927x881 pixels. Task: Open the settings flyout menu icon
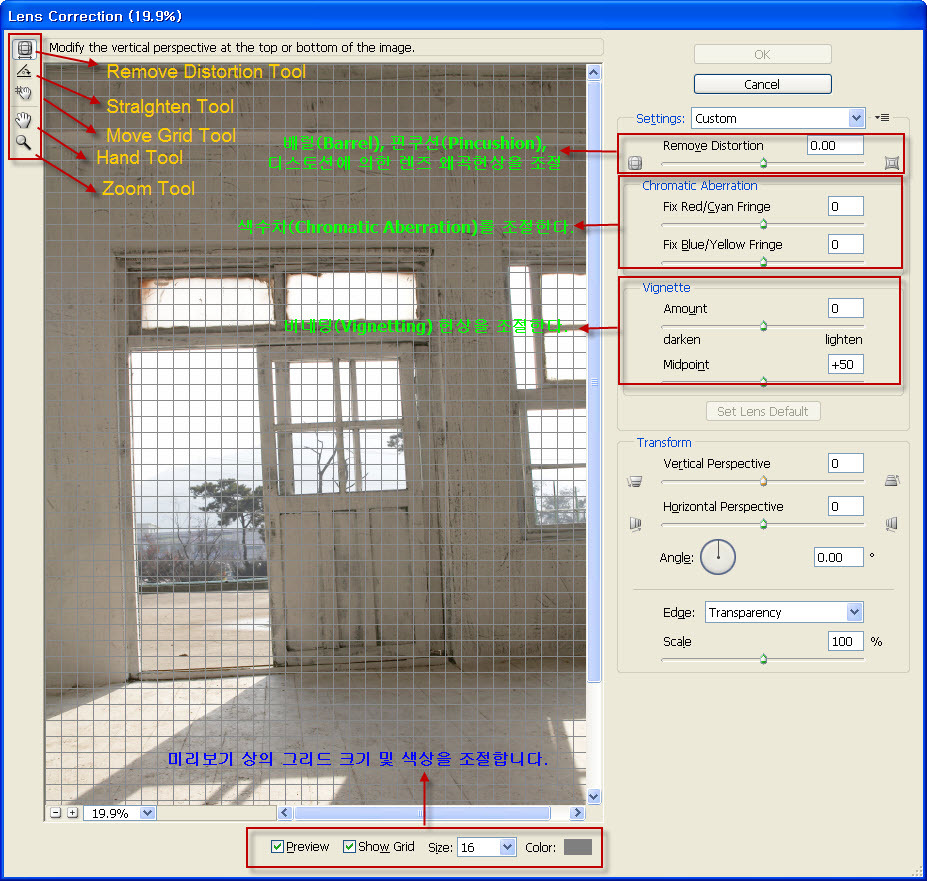pos(882,118)
